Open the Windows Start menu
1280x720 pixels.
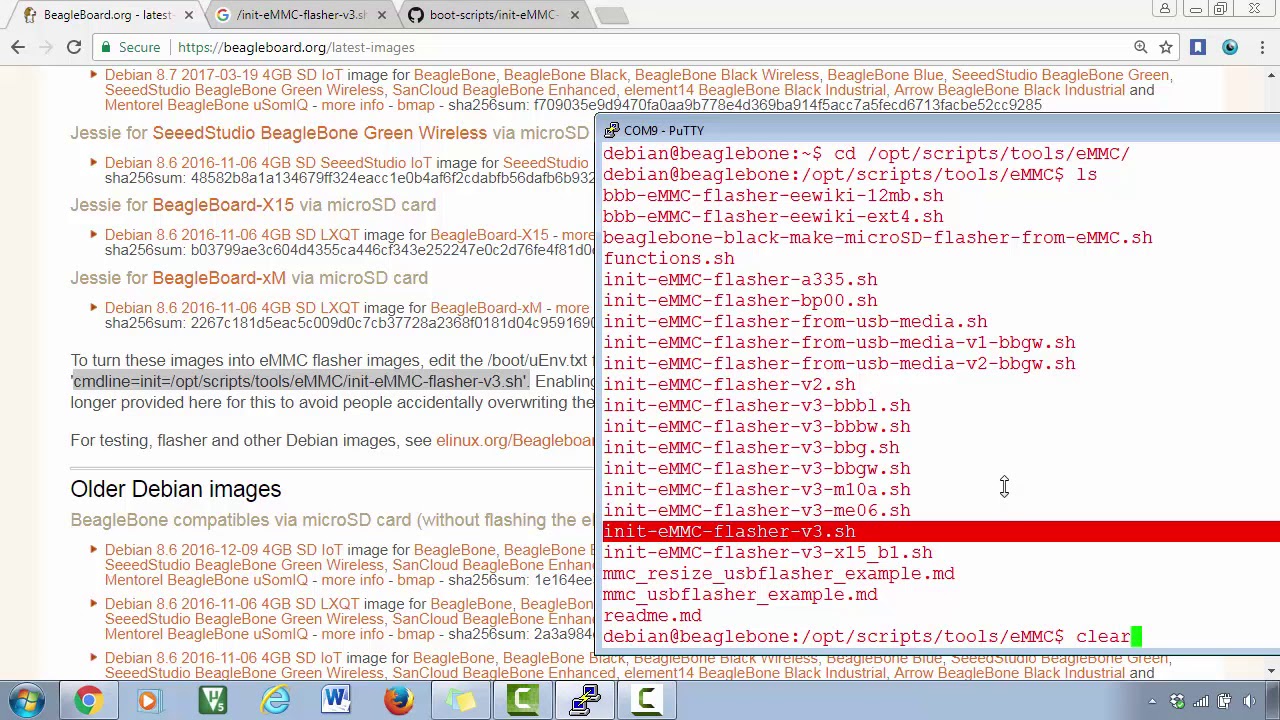[27, 700]
